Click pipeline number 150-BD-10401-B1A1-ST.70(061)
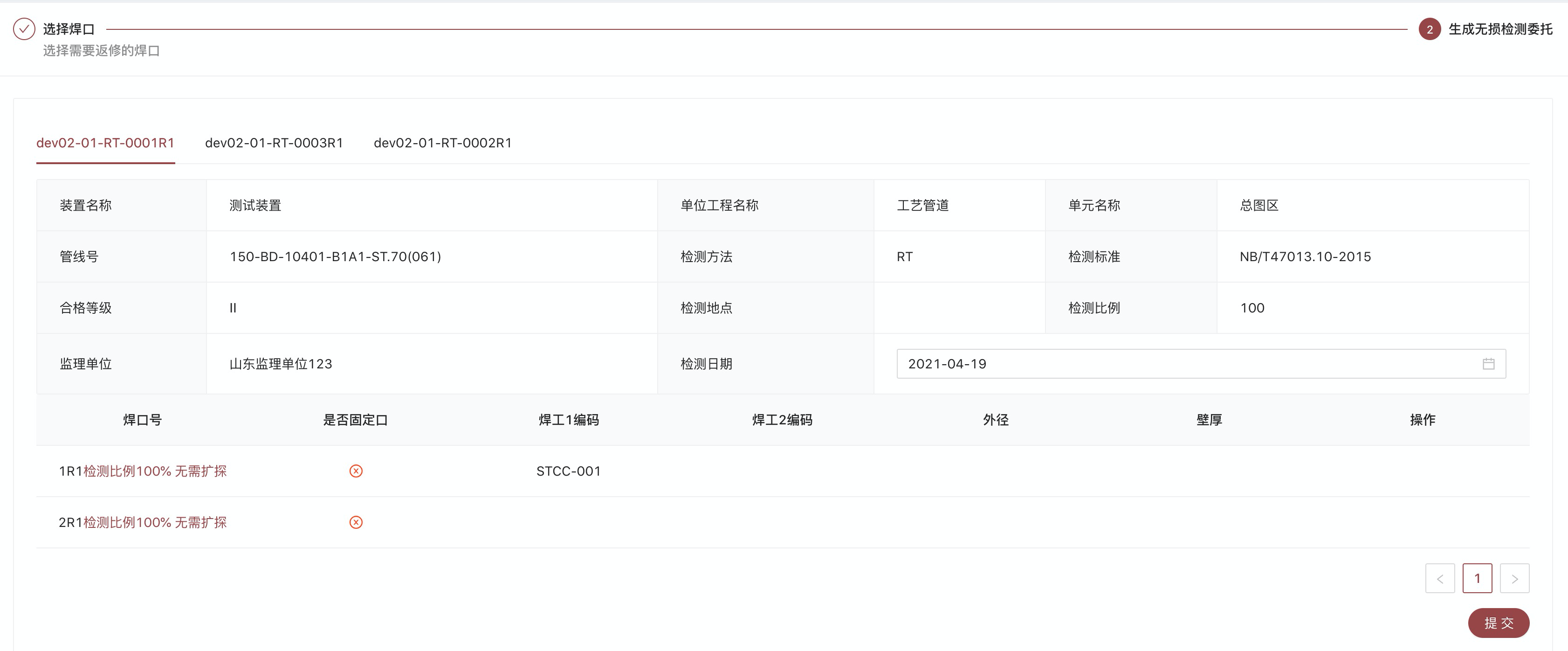 336,256
